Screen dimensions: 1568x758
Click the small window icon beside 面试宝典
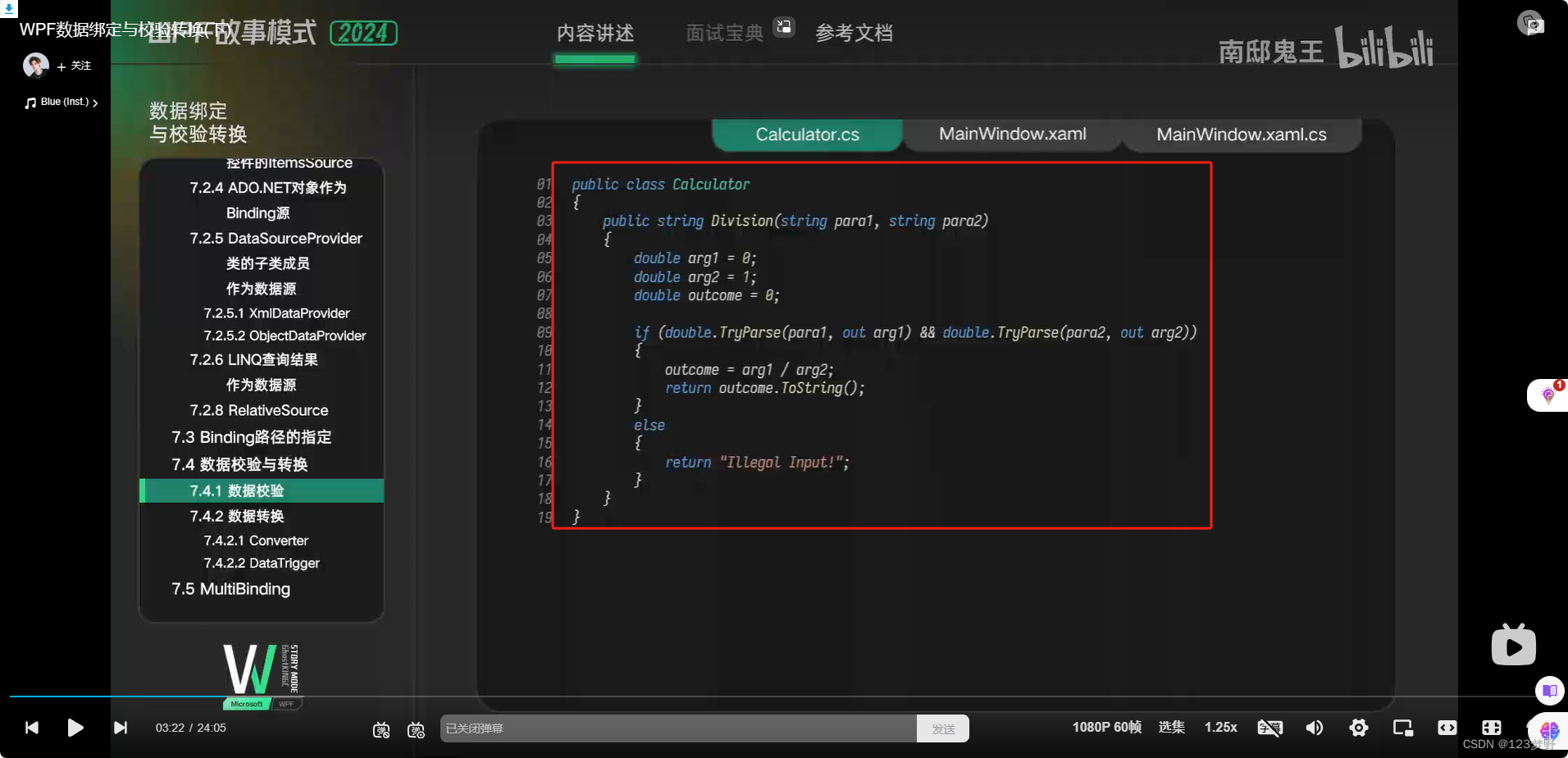[784, 27]
